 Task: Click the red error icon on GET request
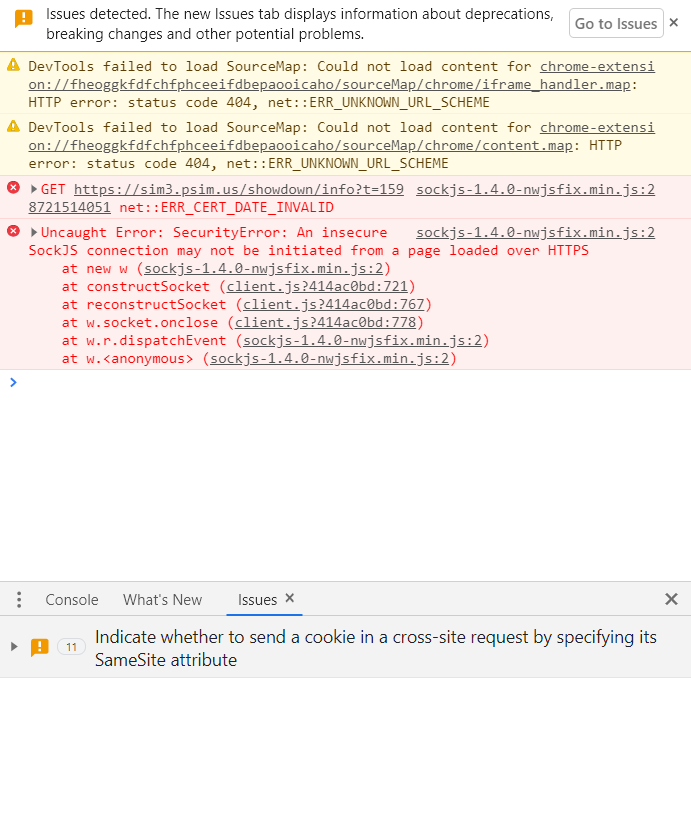[13, 188]
